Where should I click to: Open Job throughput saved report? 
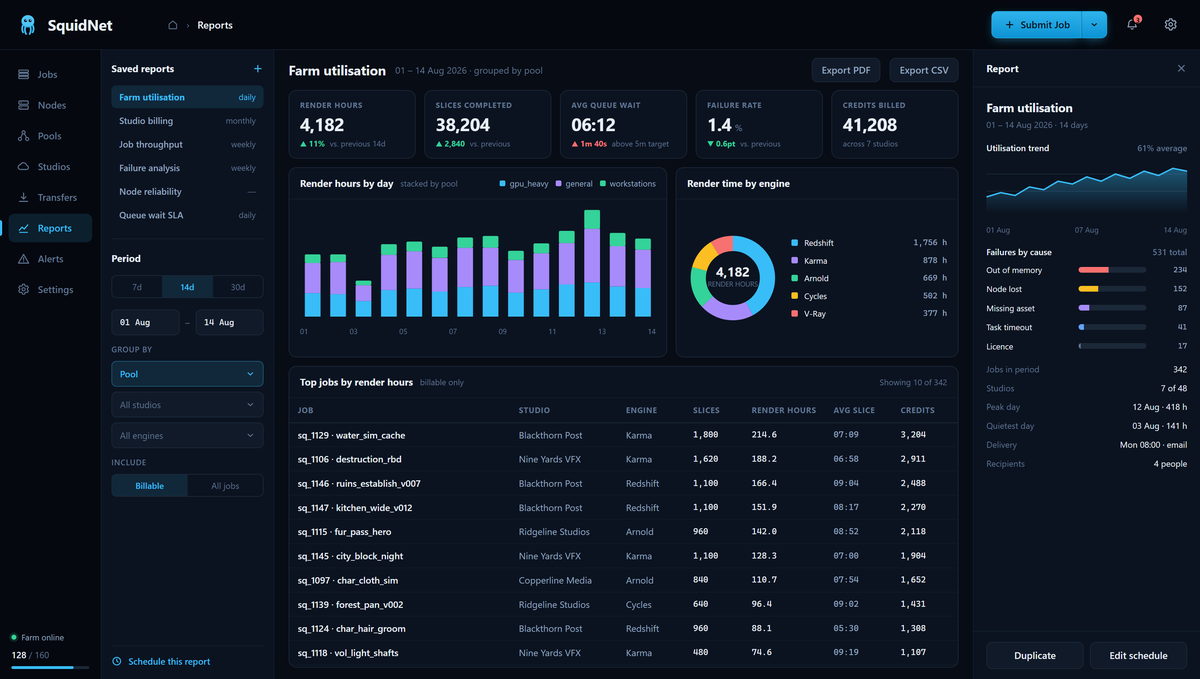click(x=187, y=145)
